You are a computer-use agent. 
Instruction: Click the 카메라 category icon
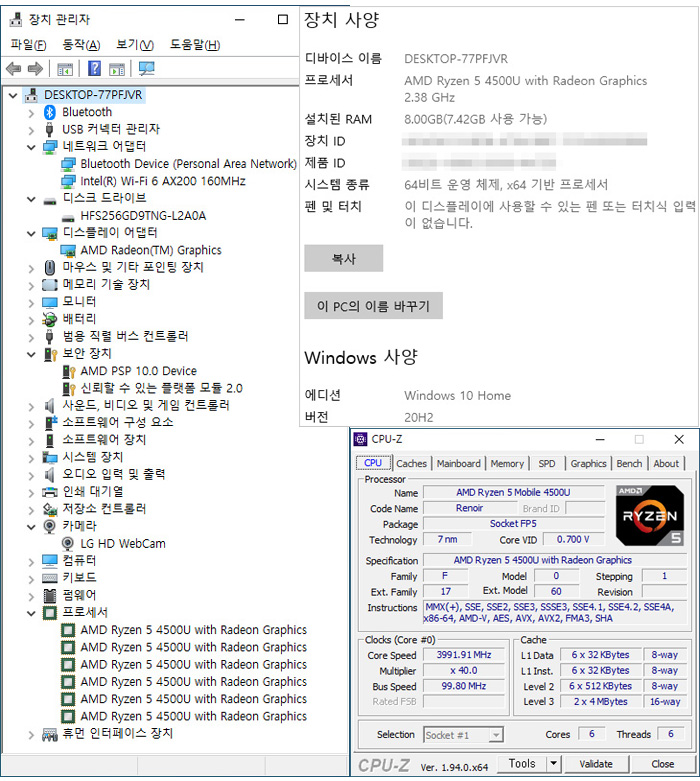click(49, 526)
